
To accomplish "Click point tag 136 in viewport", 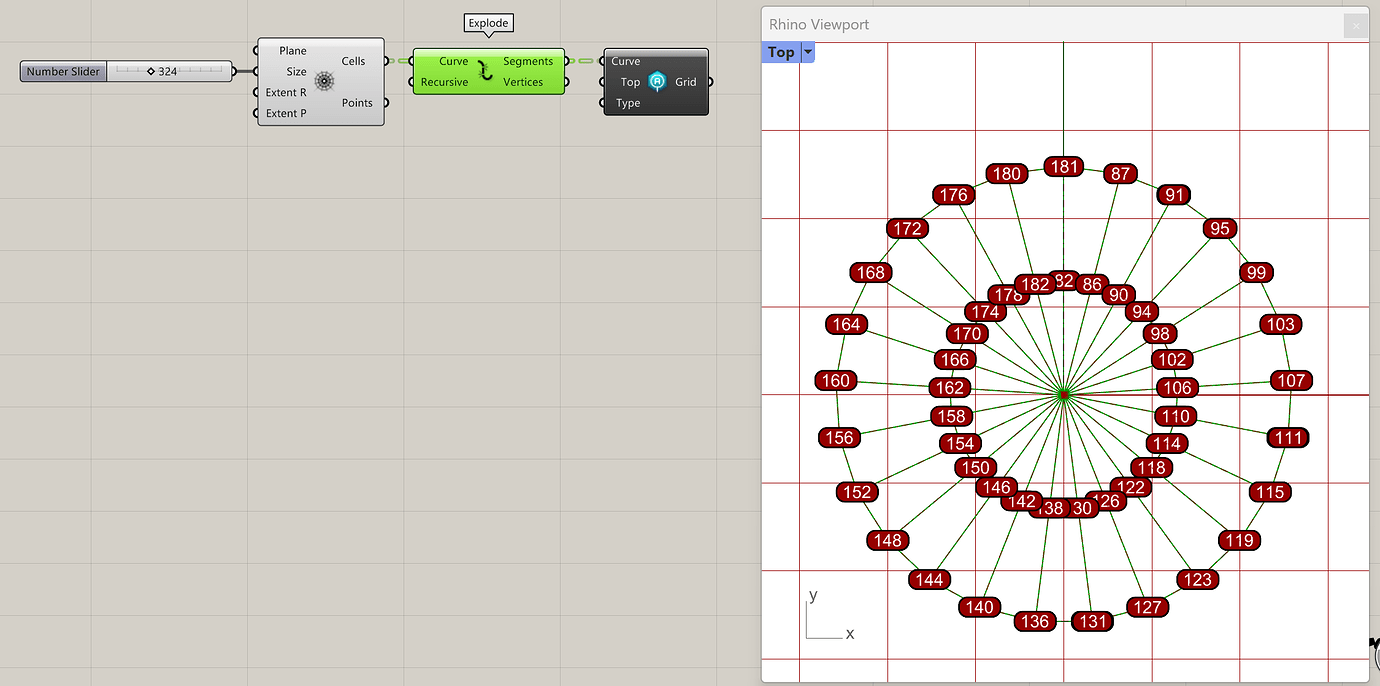I will pyautogui.click(x=1034, y=622).
